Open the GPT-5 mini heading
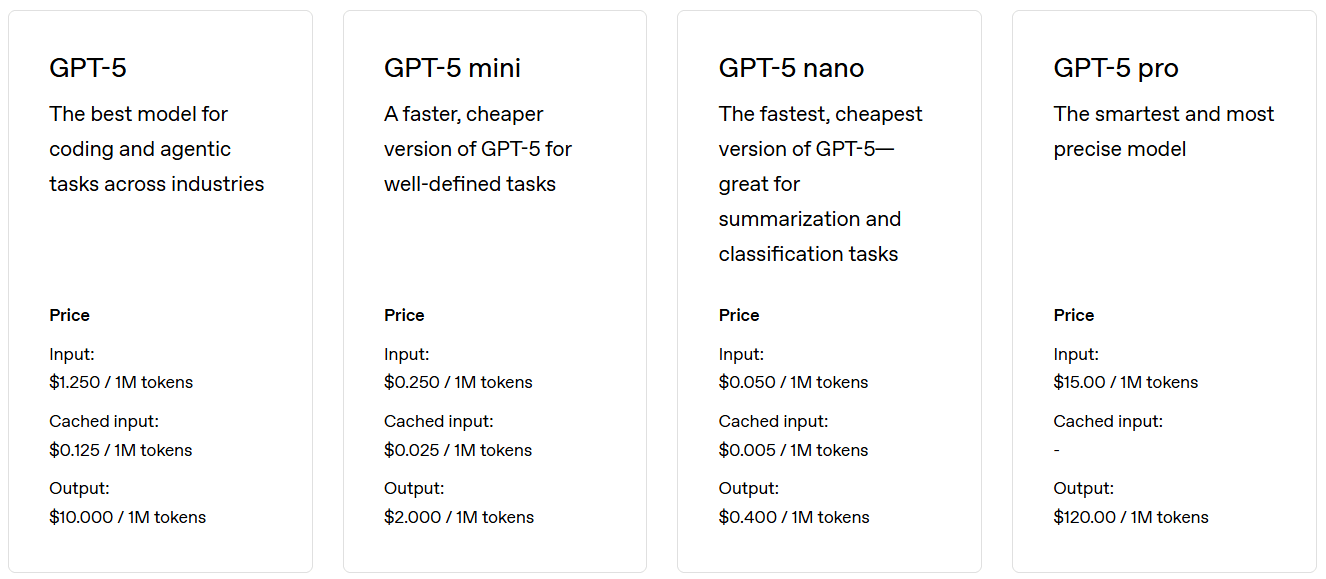 tap(452, 68)
